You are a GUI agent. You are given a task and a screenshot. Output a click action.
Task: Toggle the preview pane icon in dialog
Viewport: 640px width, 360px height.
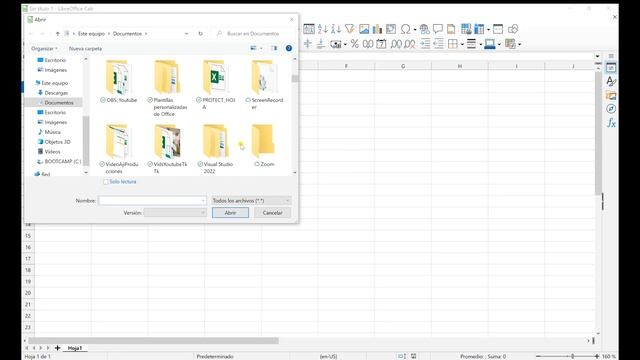[x=274, y=48]
